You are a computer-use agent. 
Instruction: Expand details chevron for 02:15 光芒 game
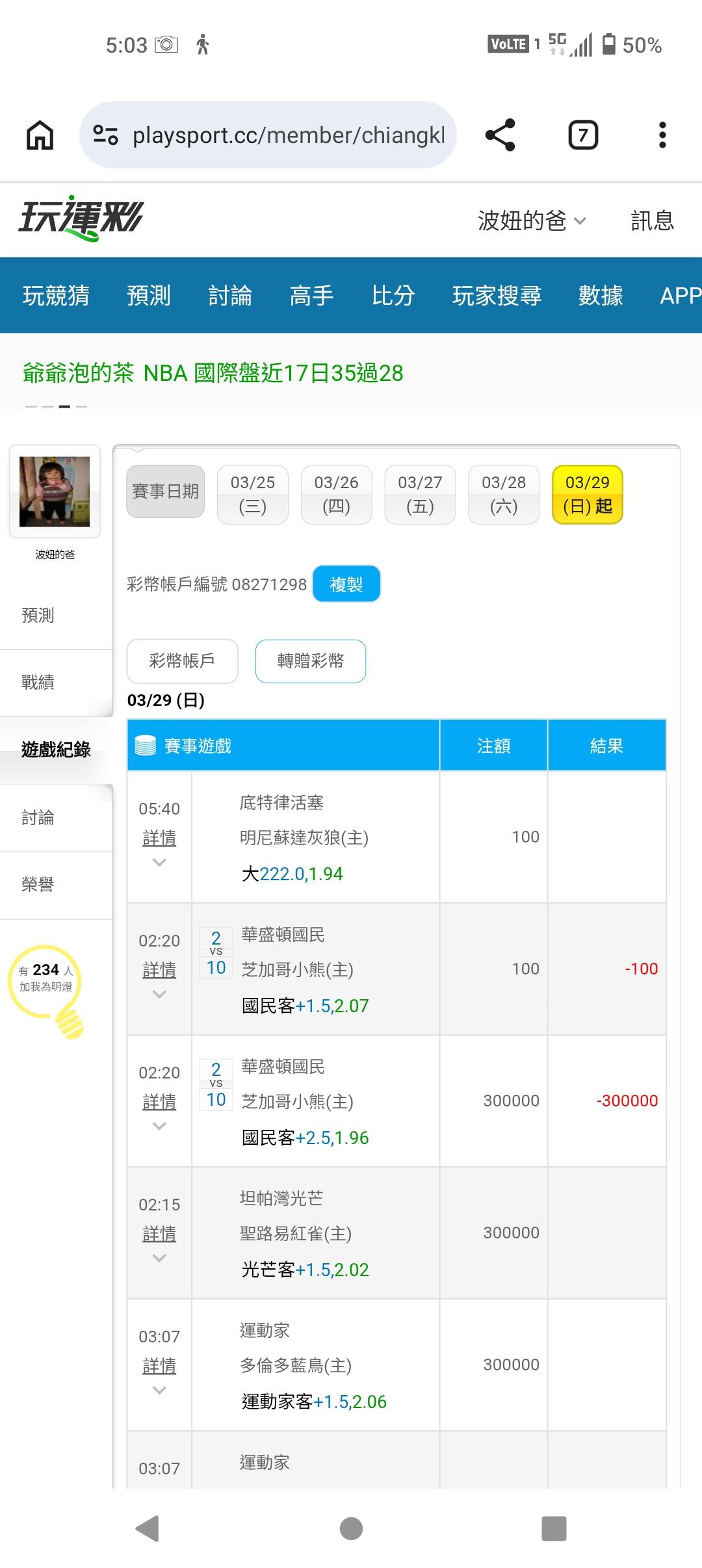coord(159,1259)
